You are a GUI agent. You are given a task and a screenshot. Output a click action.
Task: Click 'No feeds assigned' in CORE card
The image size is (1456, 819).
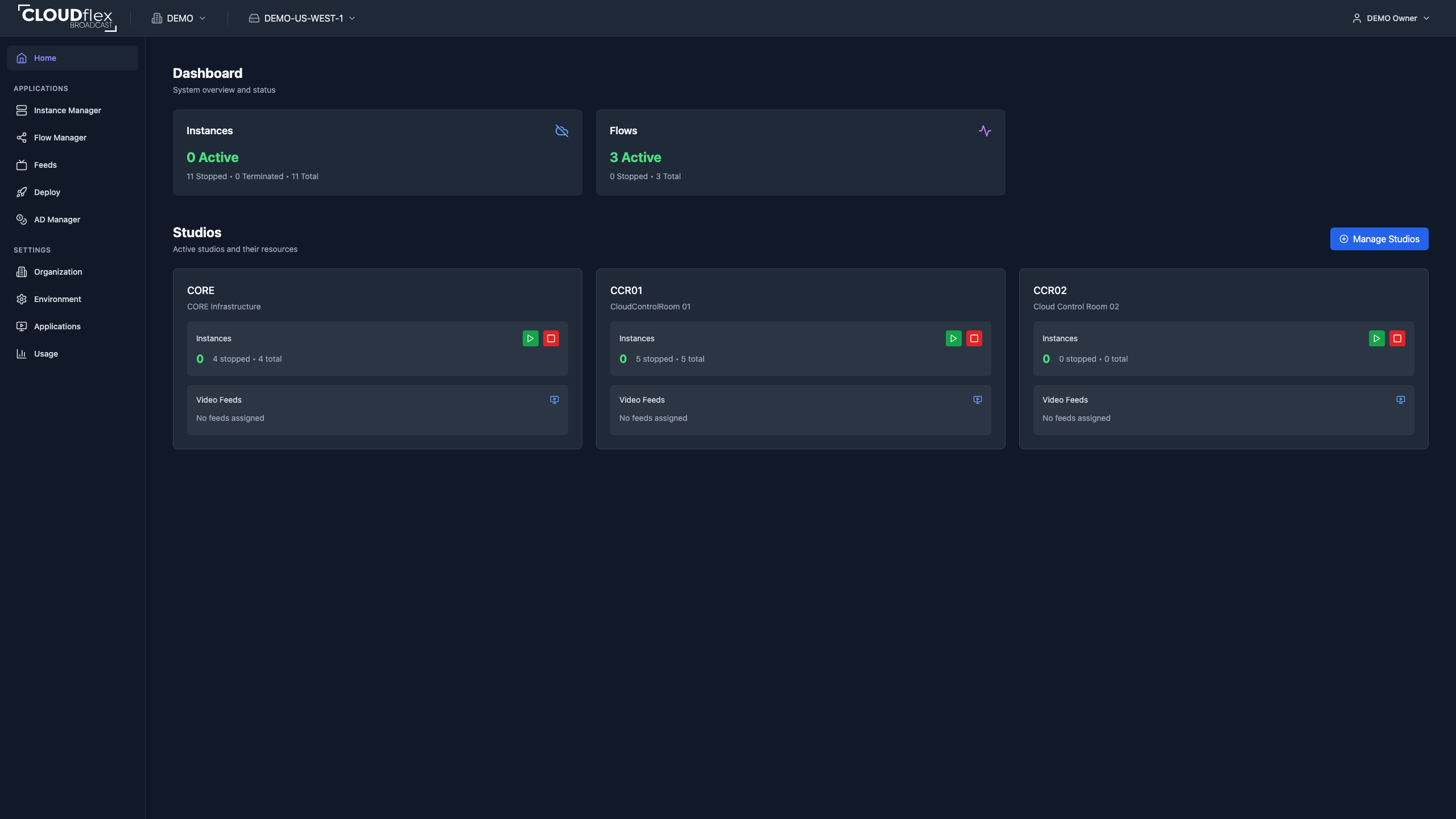(x=230, y=418)
